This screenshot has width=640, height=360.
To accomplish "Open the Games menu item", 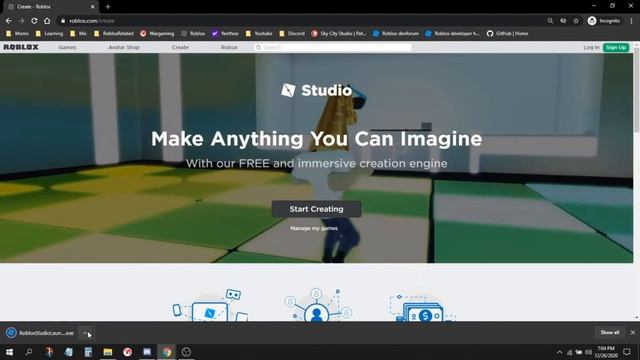I will tap(67, 47).
